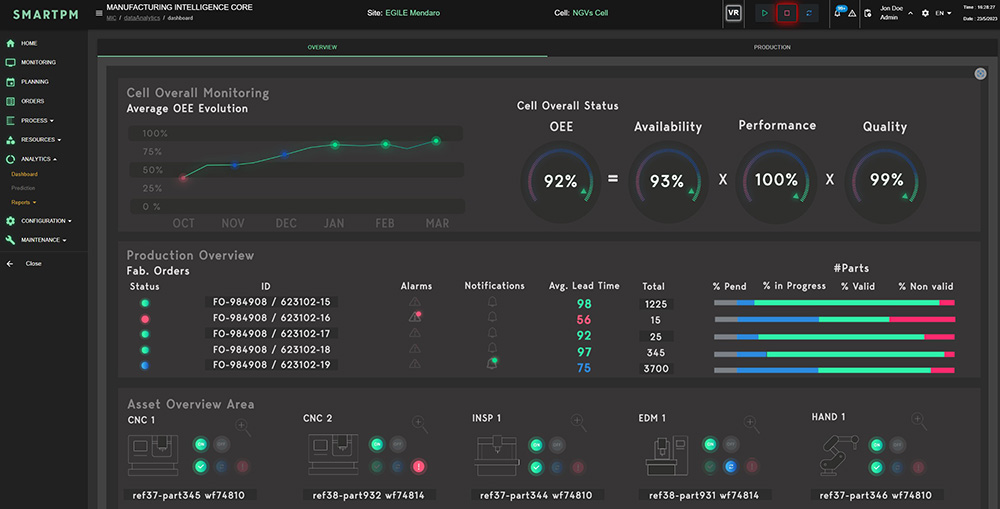
Task: Toggle the ON switch for CNC 1
Action: tap(201, 444)
